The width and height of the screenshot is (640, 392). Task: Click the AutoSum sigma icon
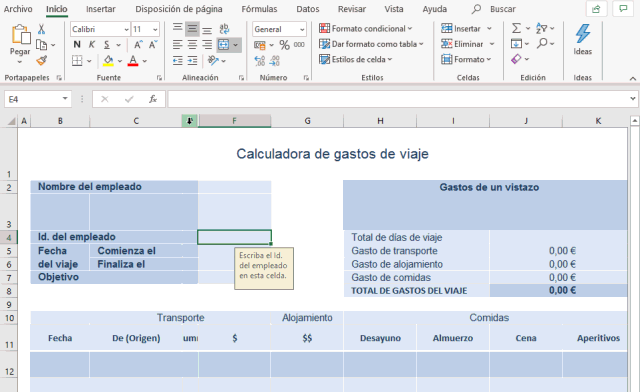click(x=516, y=28)
